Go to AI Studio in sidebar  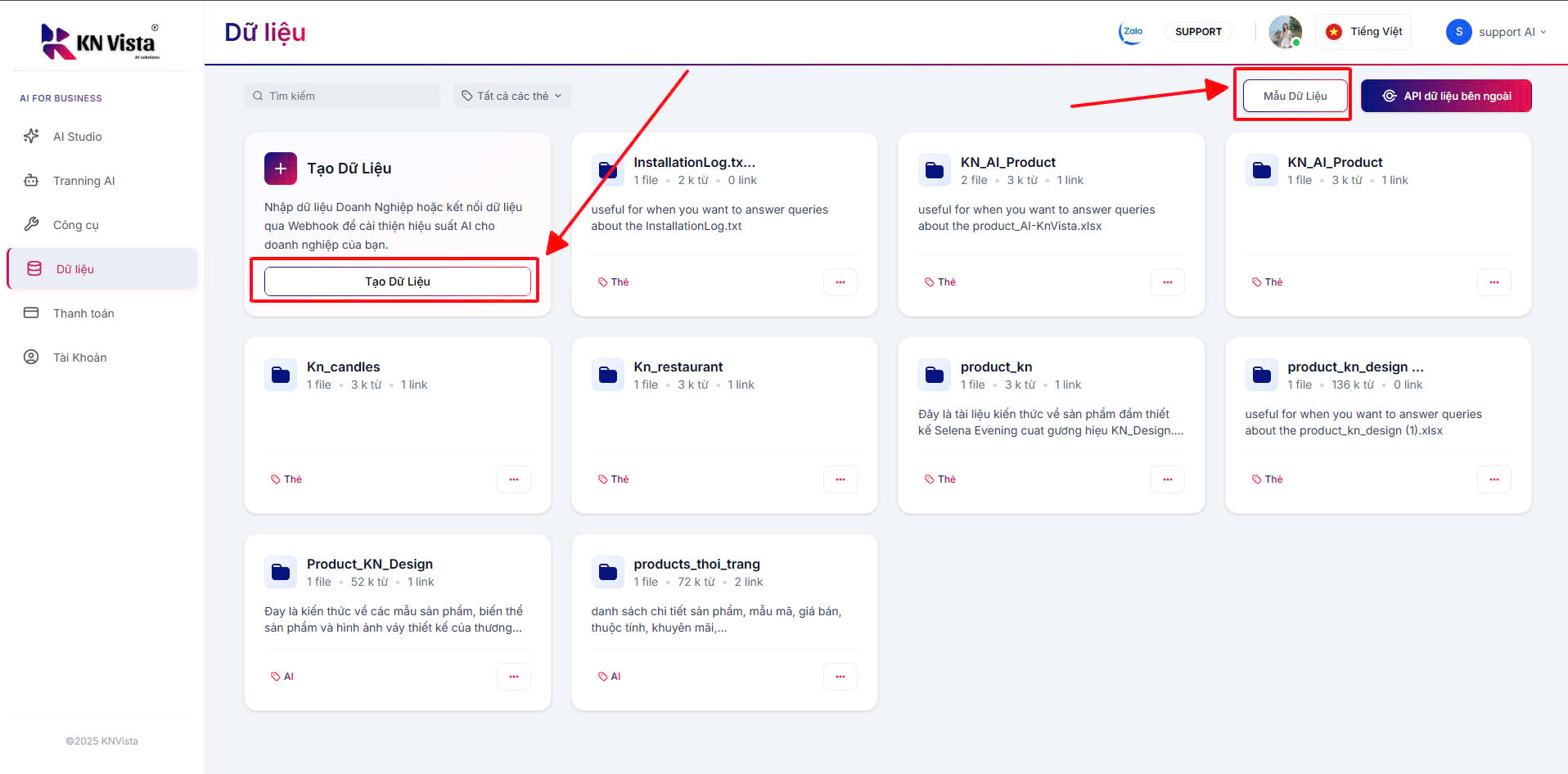pyautogui.click(x=78, y=137)
